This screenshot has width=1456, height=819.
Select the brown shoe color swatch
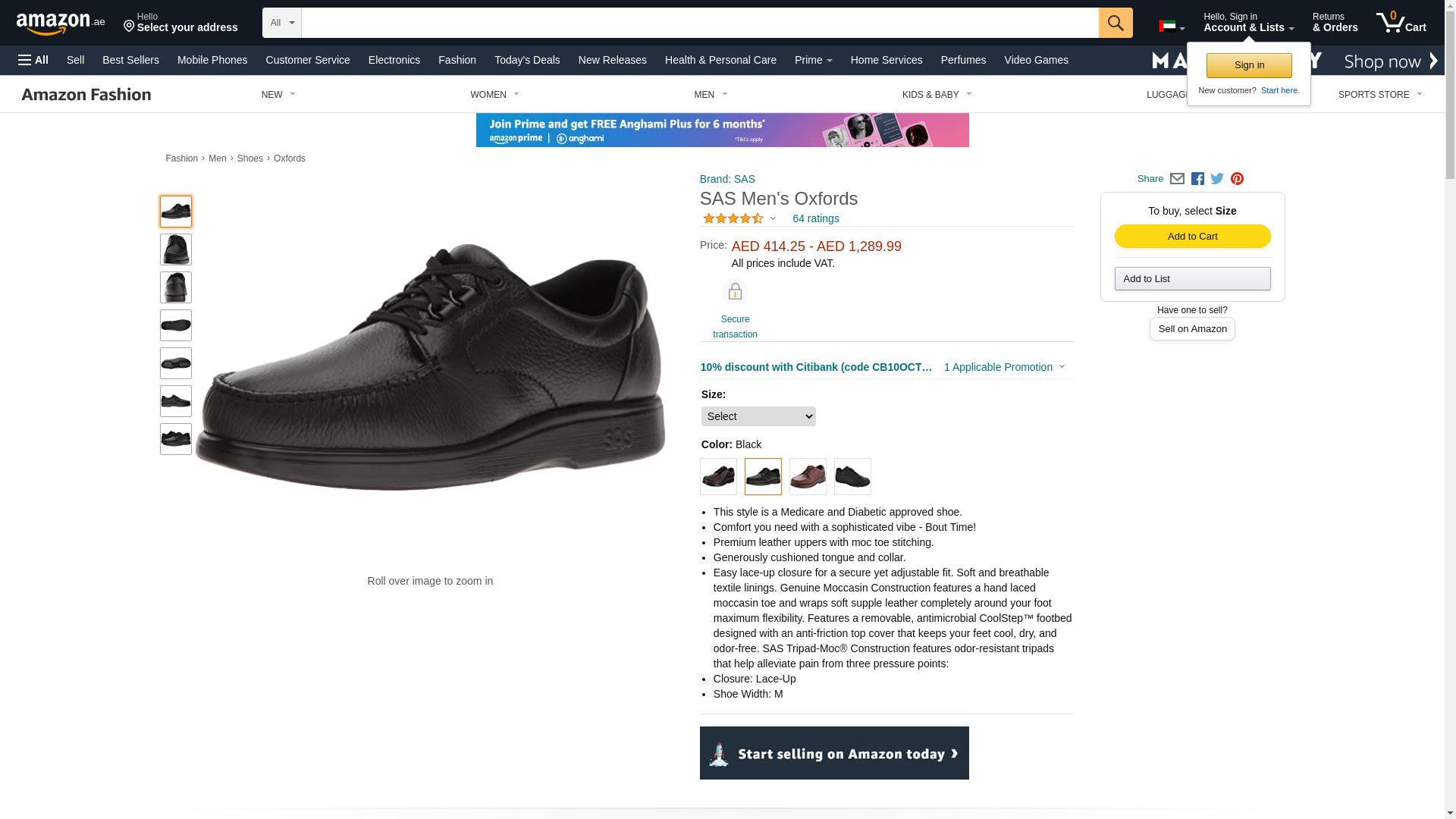[808, 476]
